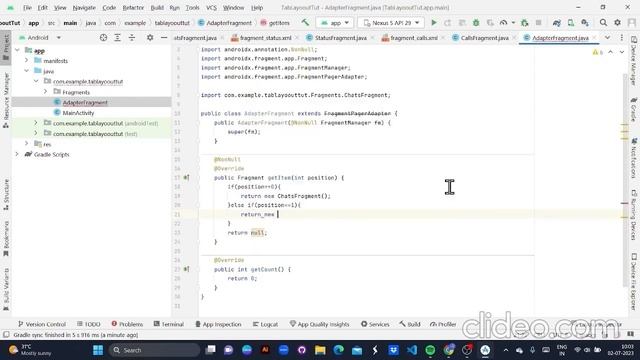Start debugging with the green bug icon

pos(476,23)
